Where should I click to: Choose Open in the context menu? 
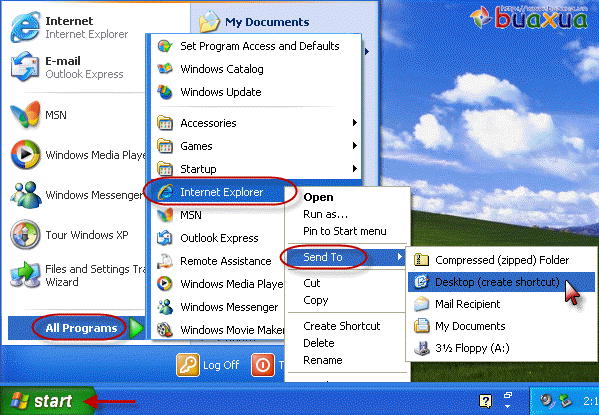(318, 197)
